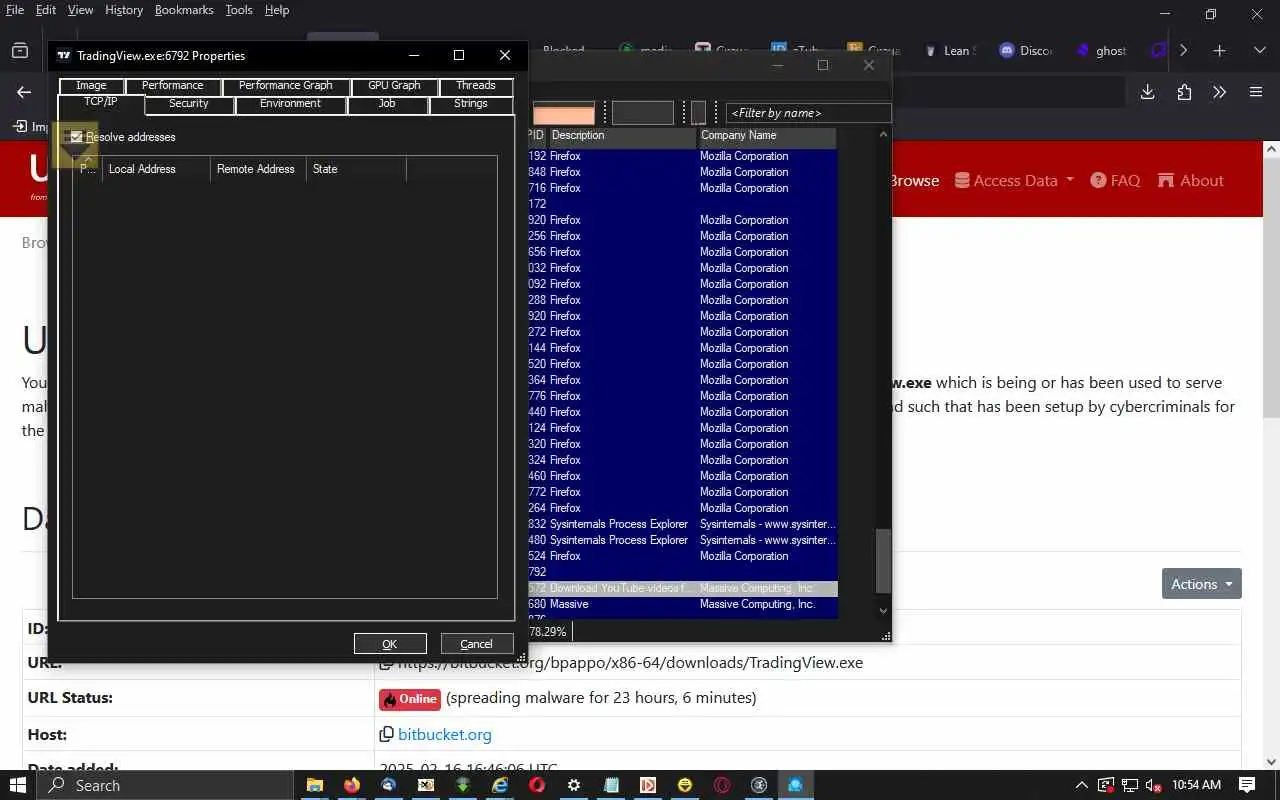Click Process Explorer scrollbar up arrow
1280x800 pixels.
click(883, 134)
